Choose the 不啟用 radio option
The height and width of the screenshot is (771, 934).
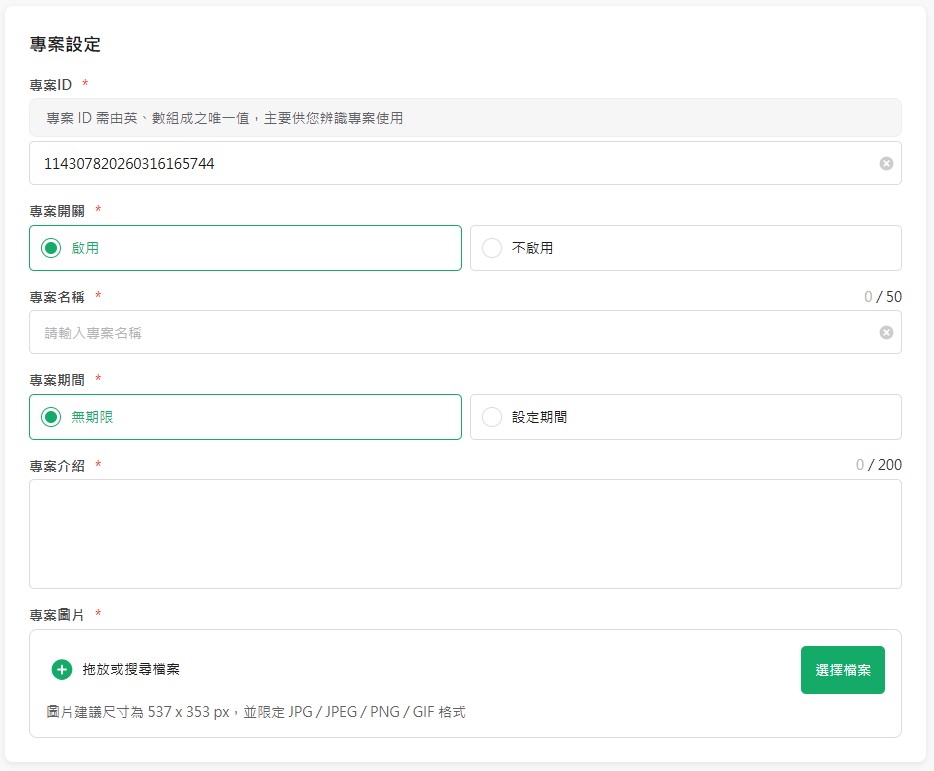[492, 248]
